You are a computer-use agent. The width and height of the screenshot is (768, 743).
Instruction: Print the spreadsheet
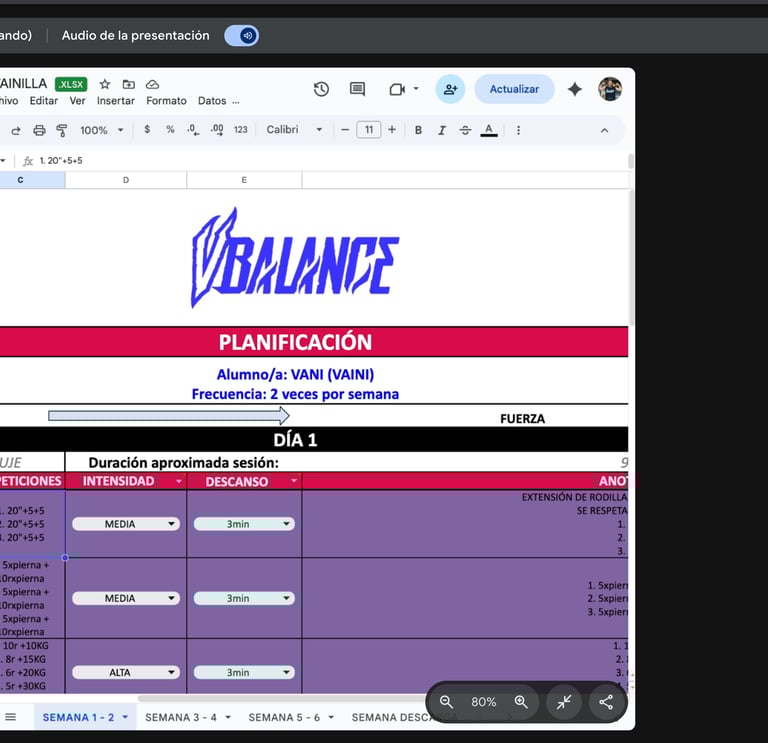39,130
